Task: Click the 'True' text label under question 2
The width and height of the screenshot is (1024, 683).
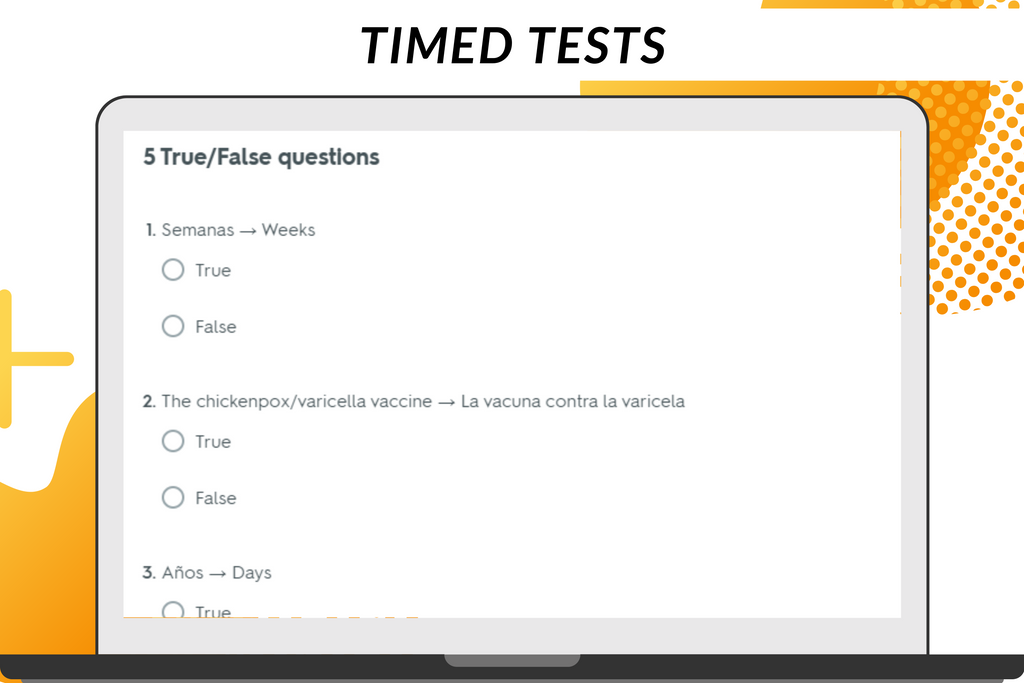Action: (213, 442)
